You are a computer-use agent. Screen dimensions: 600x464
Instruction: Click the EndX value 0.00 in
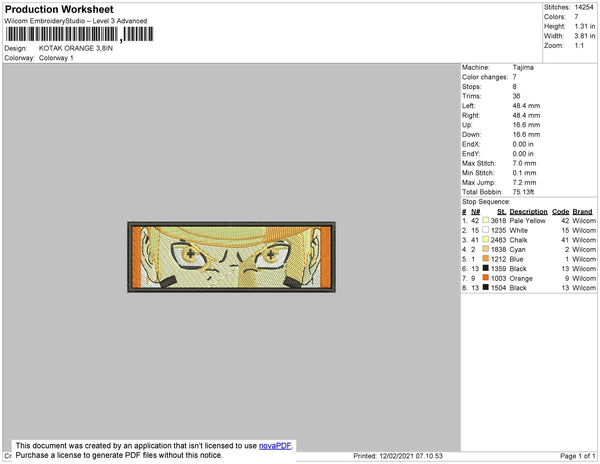(523, 144)
